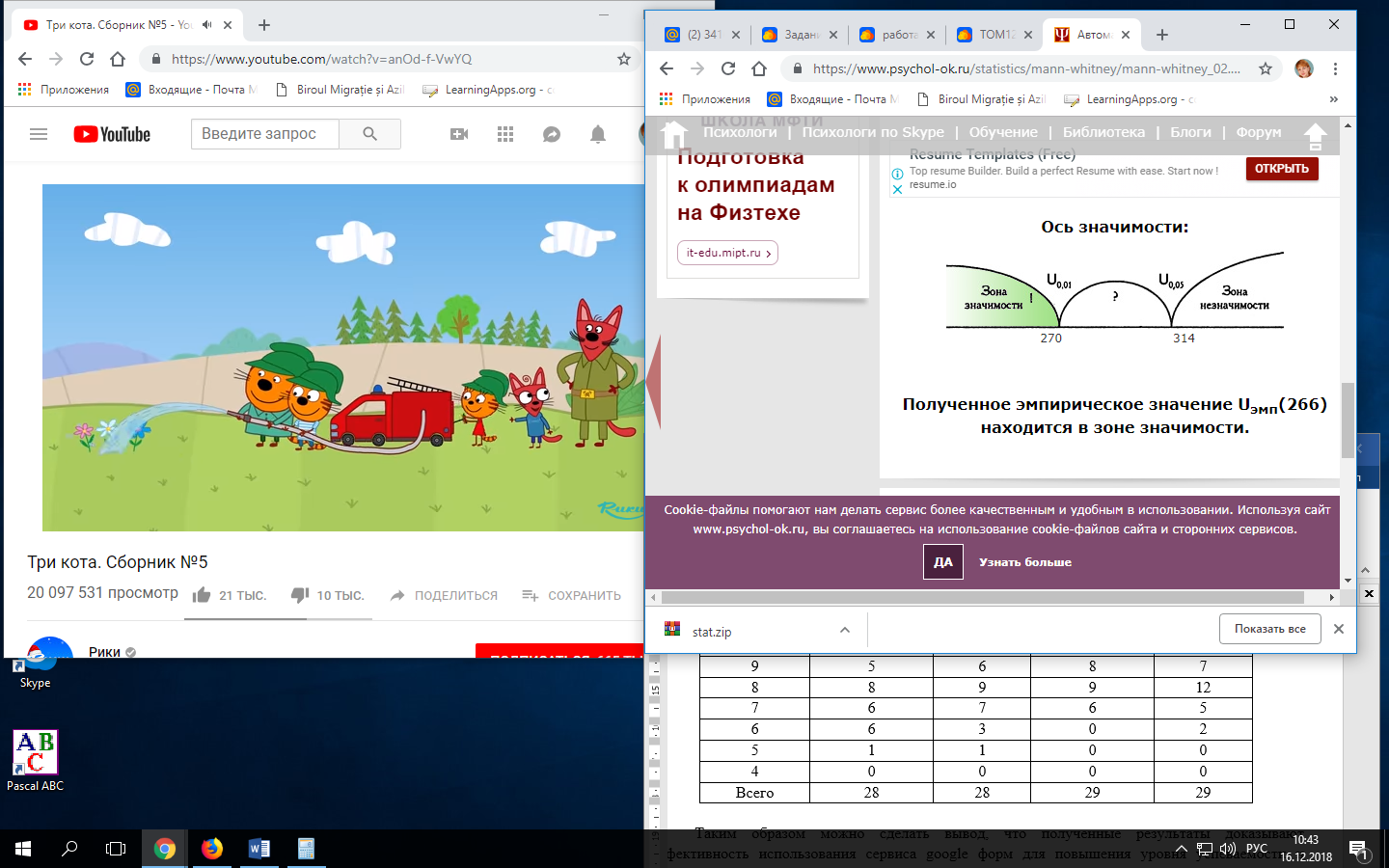Image resolution: width=1389 pixels, height=868 pixels.
Task: Switch to the "Задан" tab
Action: point(800,35)
